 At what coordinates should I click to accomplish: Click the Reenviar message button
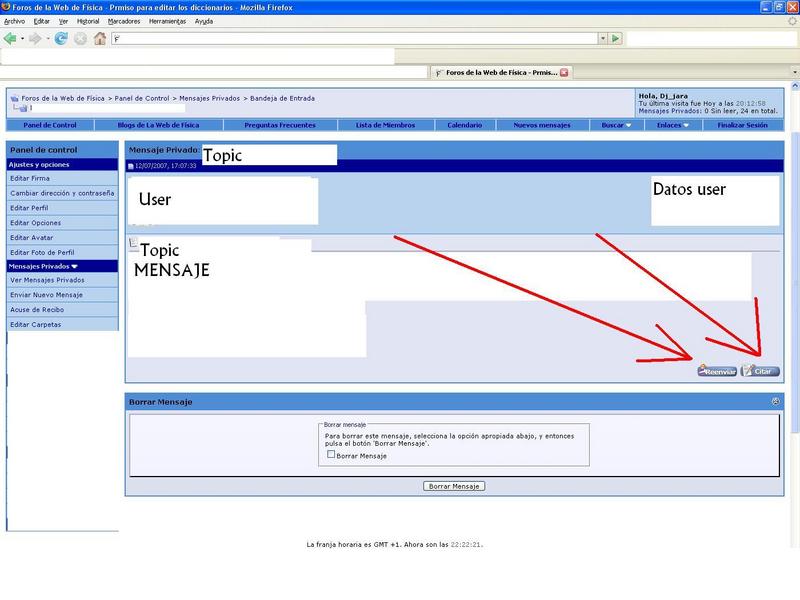tap(717, 371)
